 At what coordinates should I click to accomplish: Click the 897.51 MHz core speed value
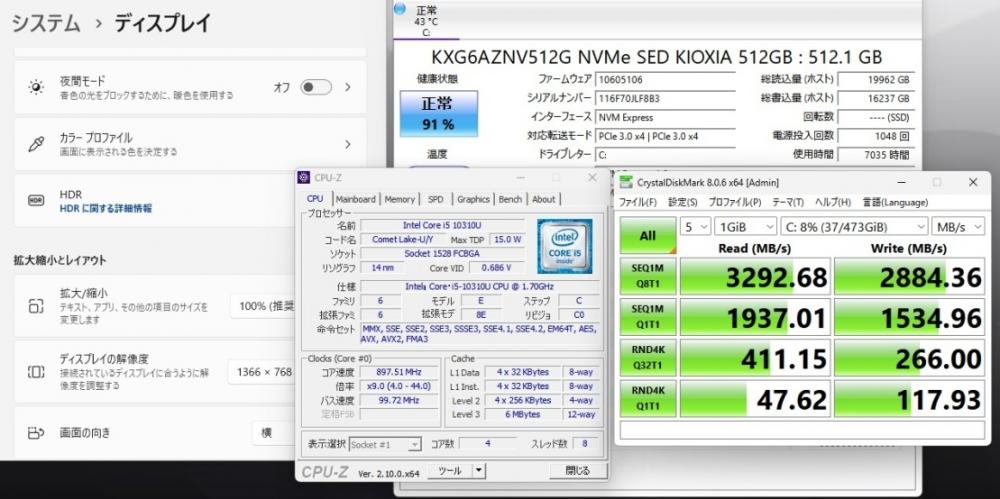click(400, 373)
